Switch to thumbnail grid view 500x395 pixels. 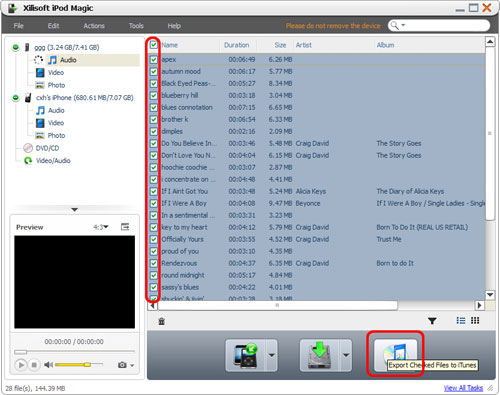[x=475, y=320]
